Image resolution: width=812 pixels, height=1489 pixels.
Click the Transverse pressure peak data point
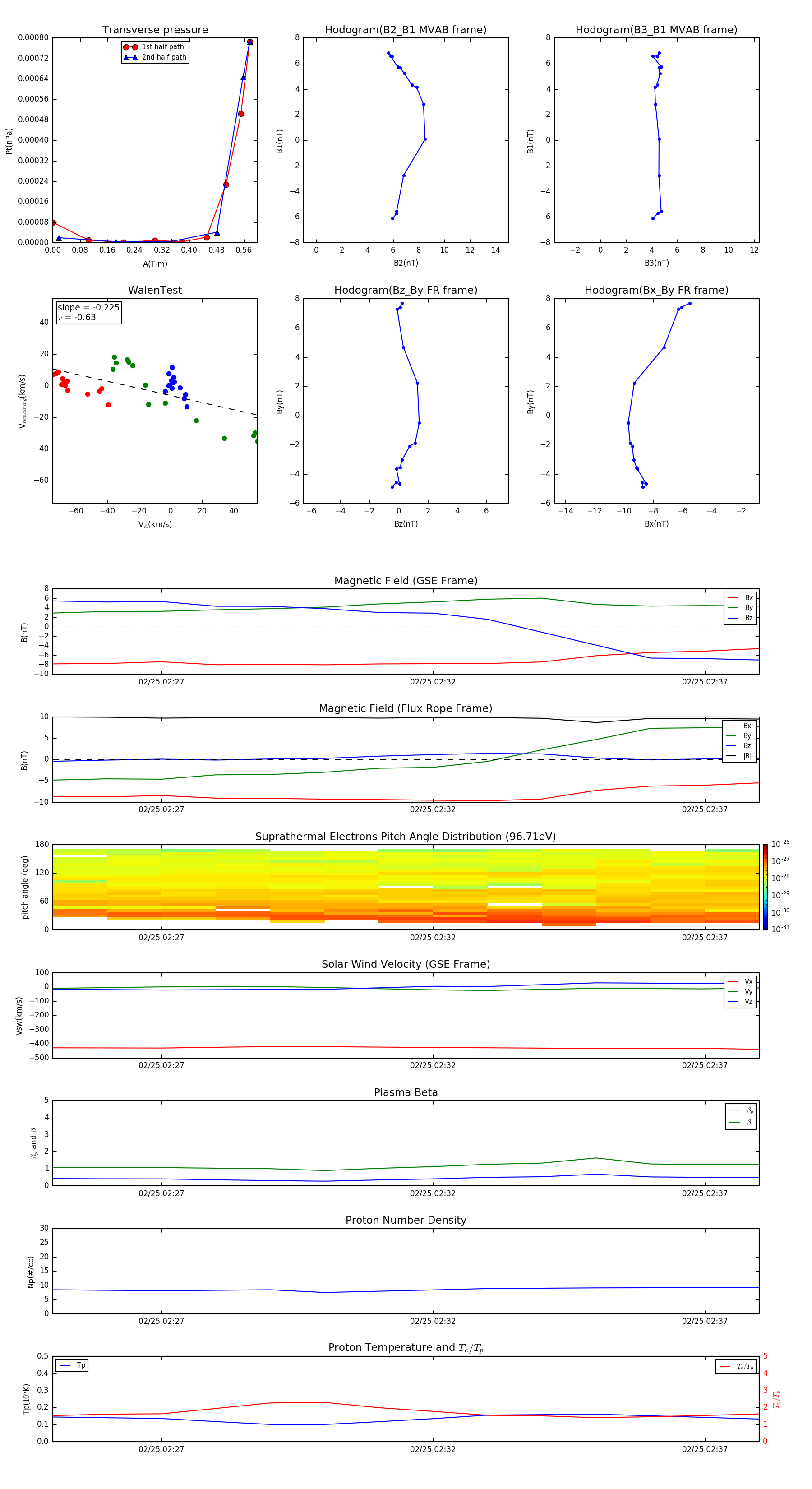pyautogui.click(x=249, y=42)
